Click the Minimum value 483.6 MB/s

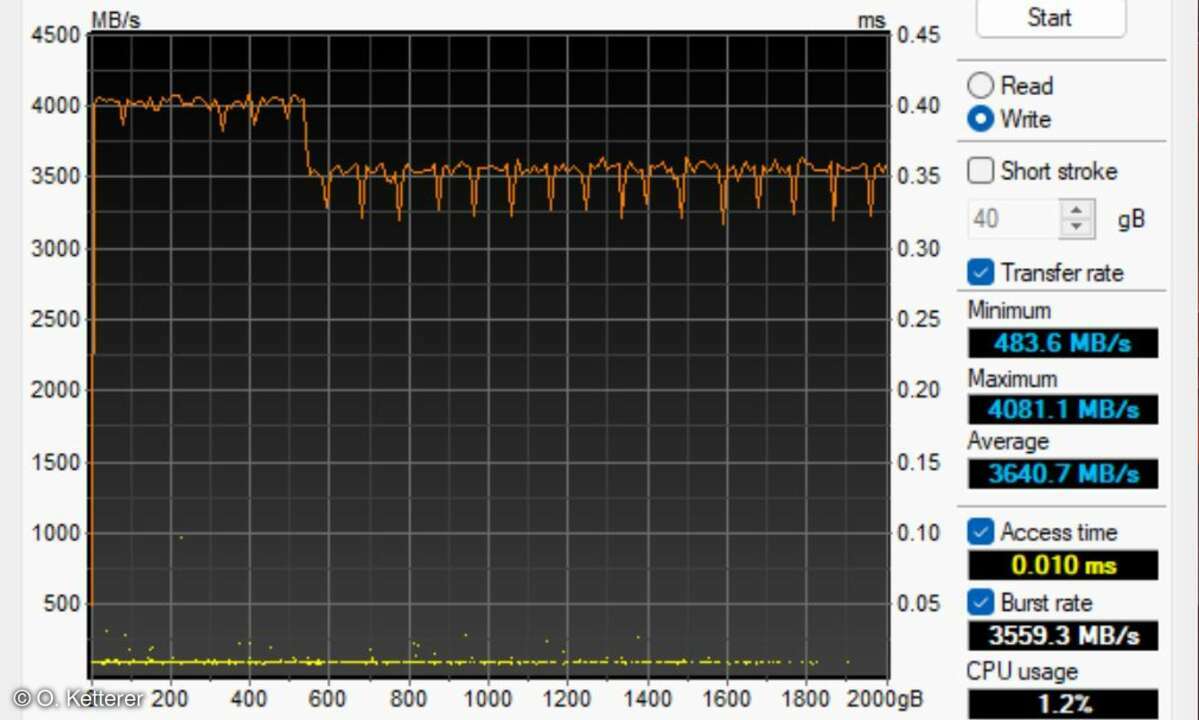(1063, 343)
